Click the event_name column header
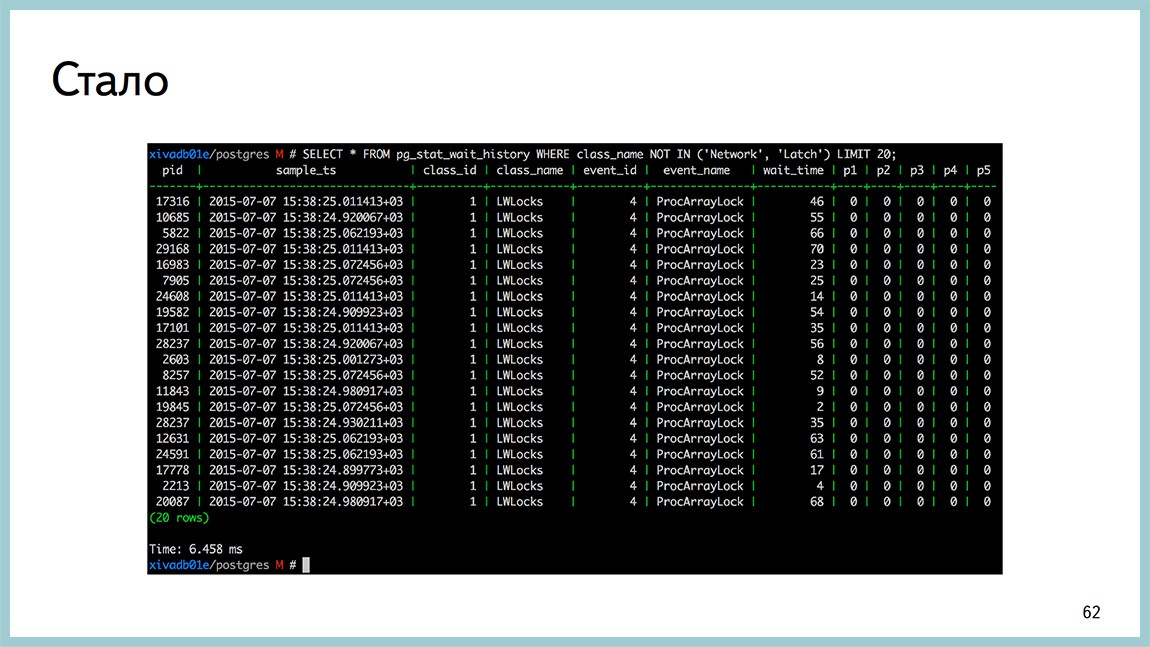The image size is (1150, 647). [696, 170]
